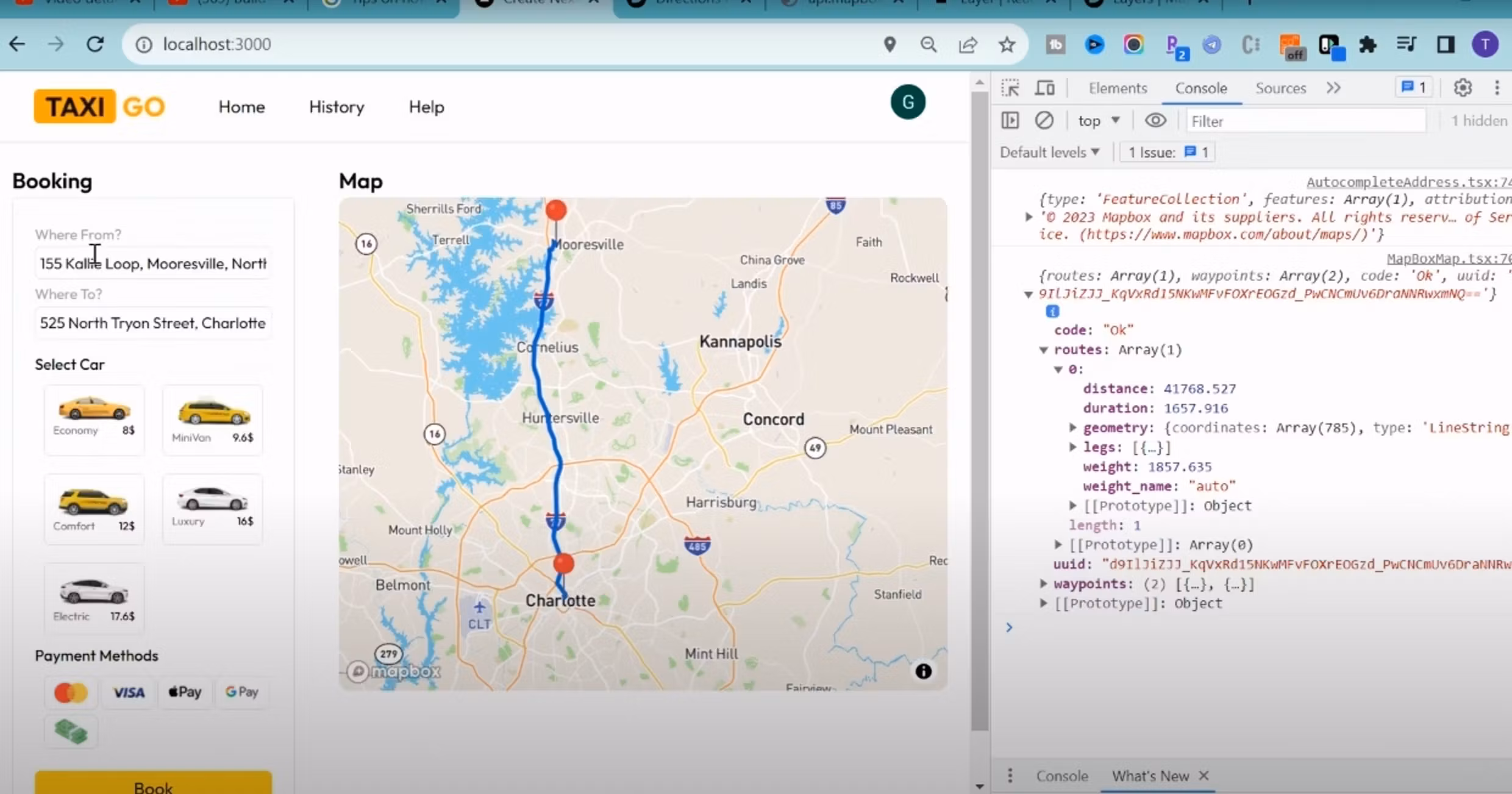The image size is (1512, 794).
Task: Open the Default levels dropdown
Action: [1049, 152]
